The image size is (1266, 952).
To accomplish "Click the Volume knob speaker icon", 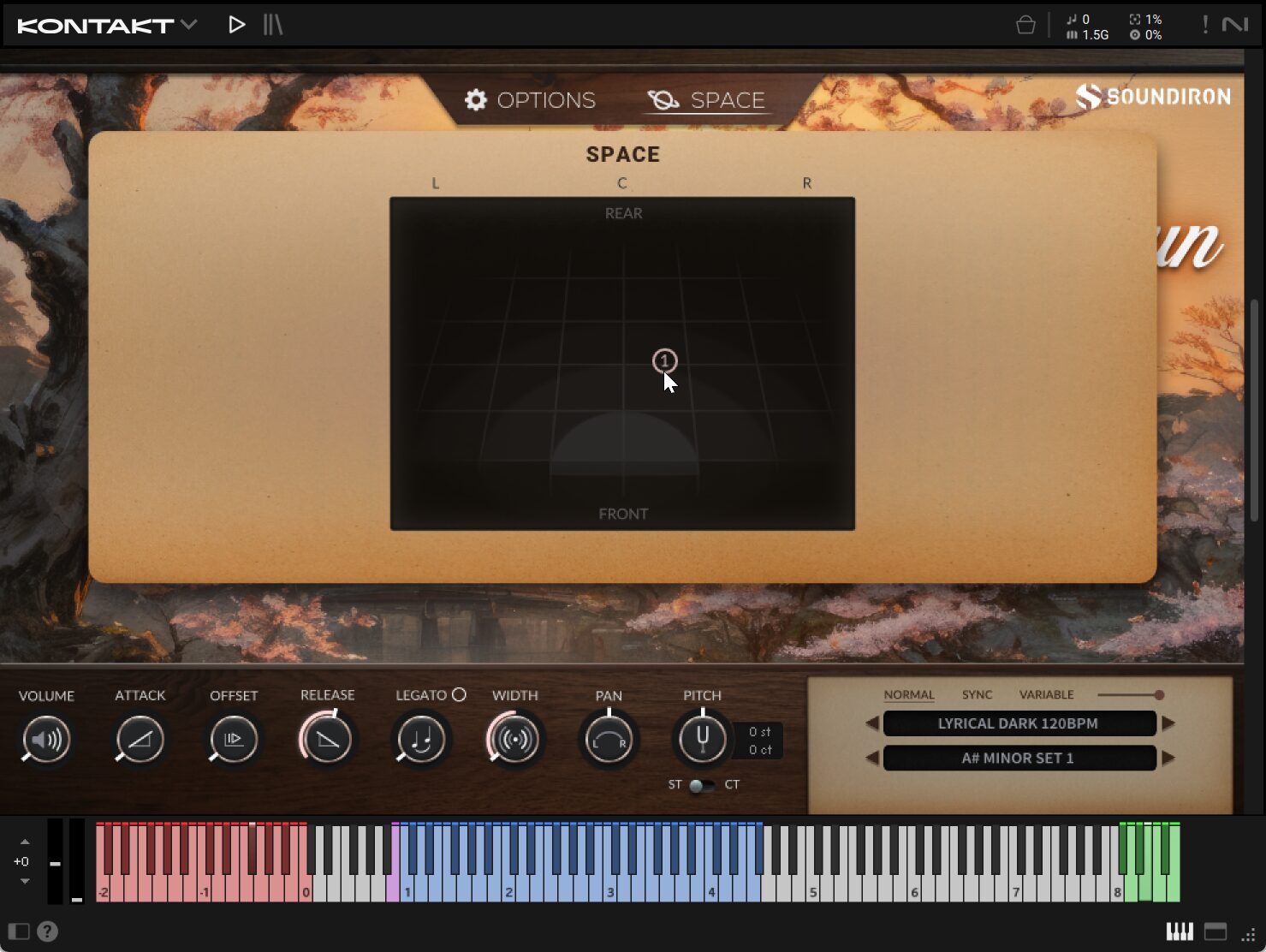I will (x=46, y=740).
